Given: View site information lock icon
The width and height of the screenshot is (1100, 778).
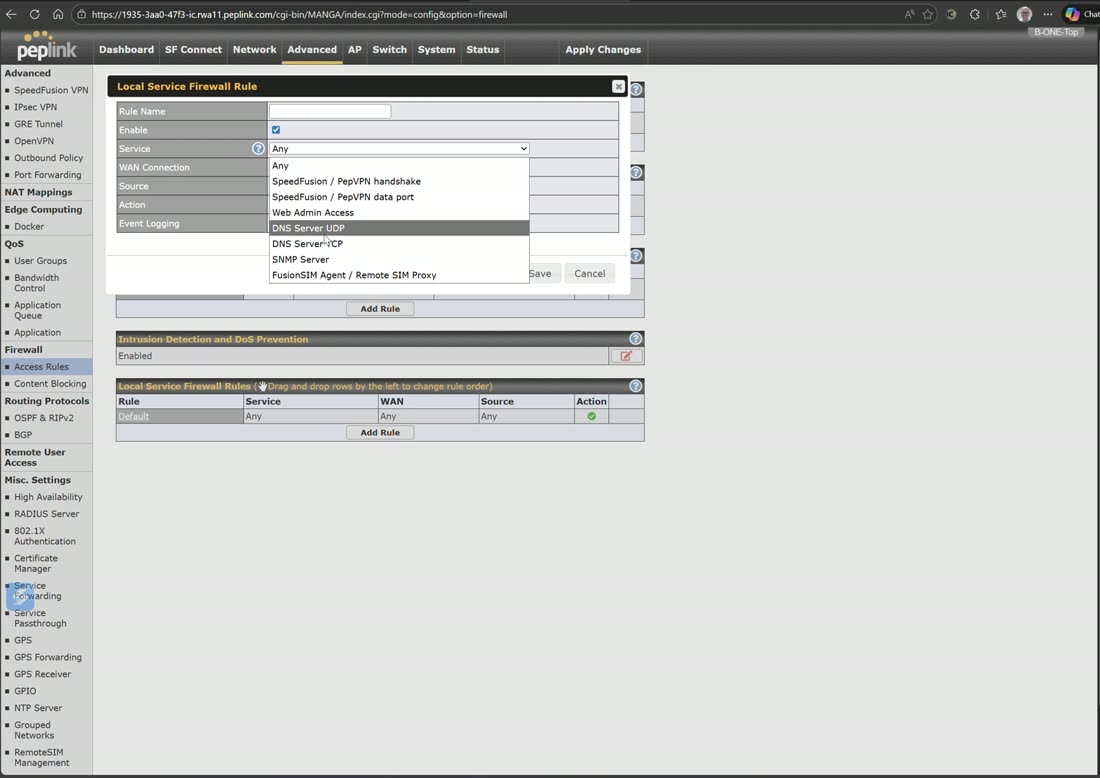Looking at the screenshot, I should 81,14.
